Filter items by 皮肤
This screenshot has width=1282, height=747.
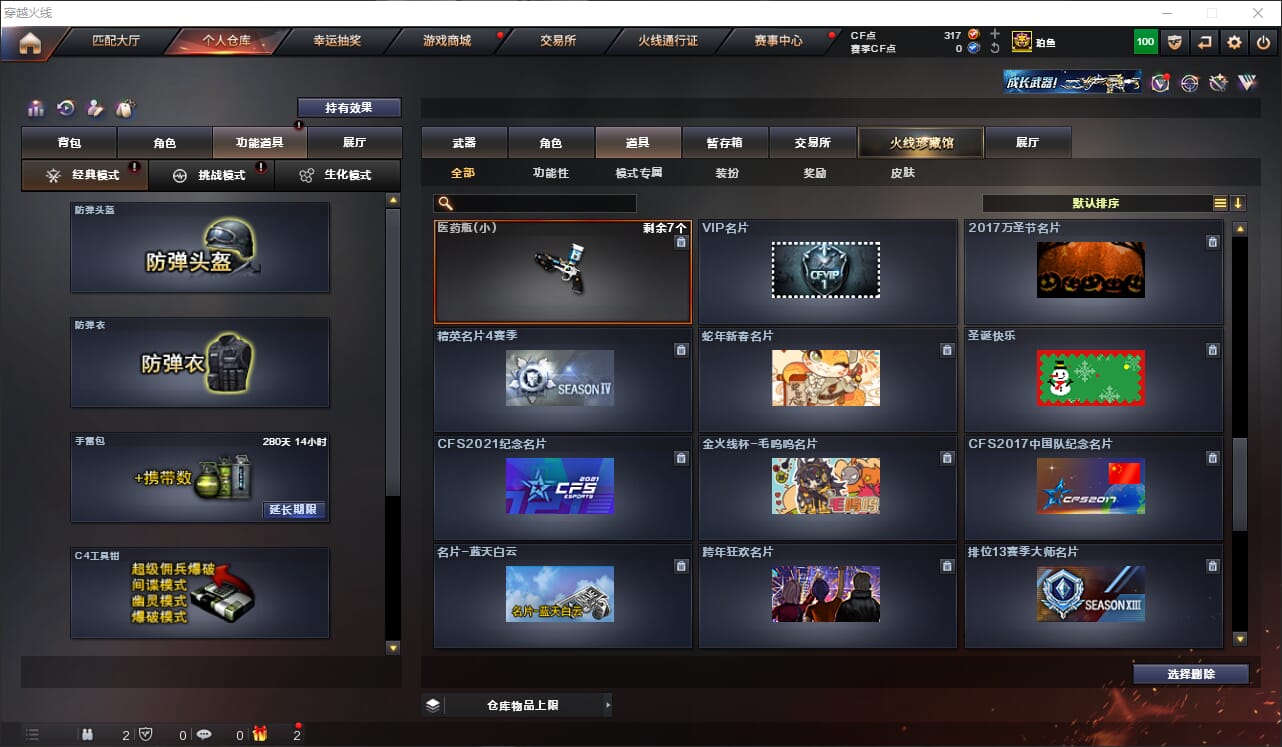903,173
